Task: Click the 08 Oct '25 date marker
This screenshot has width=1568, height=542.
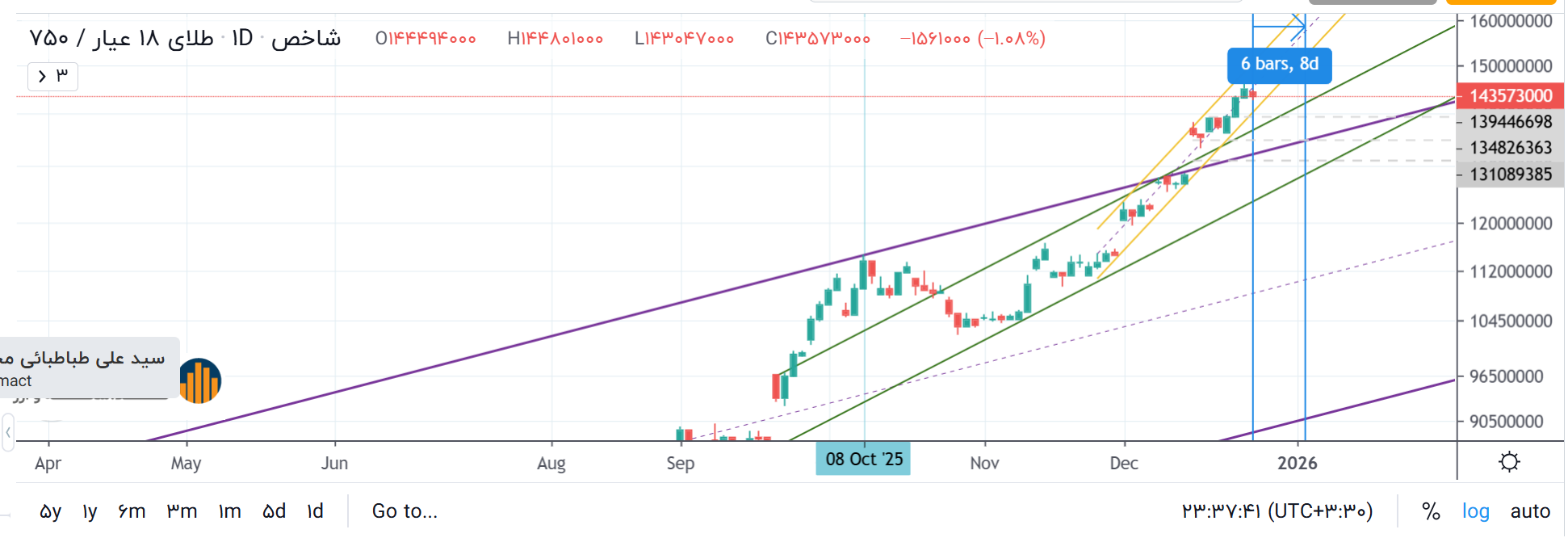Action: (863, 459)
